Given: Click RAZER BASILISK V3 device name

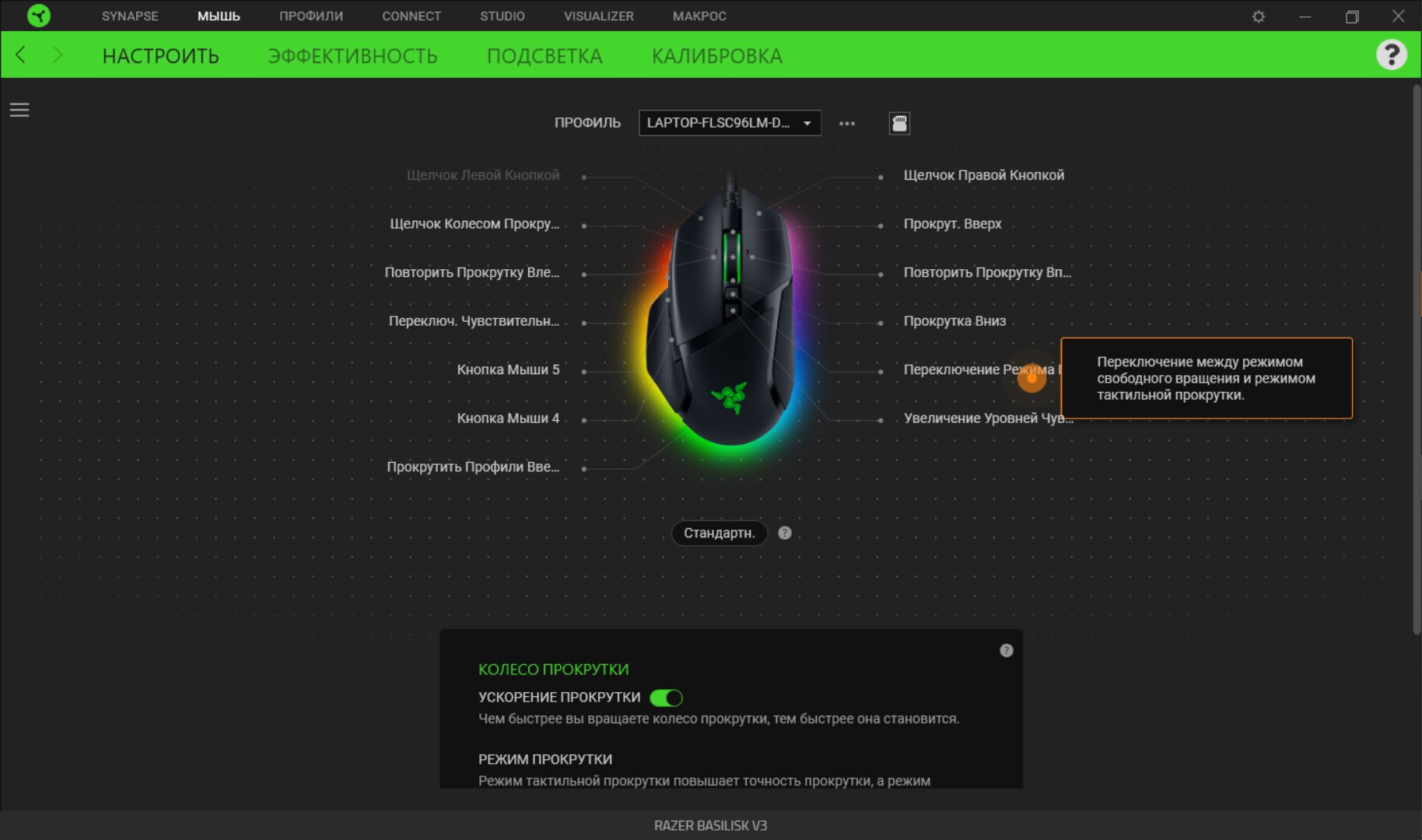Looking at the screenshot, I should 710,825.
